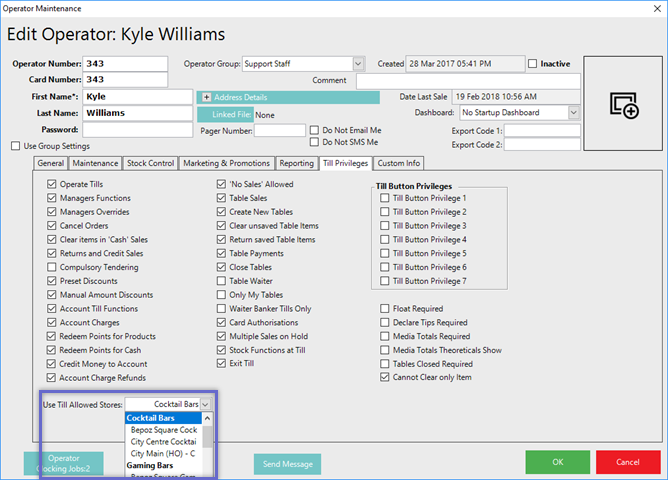Screen dimensions: 668x480
Task: Check Till Button Privilege 3
Action: click(x=385, y=226)
